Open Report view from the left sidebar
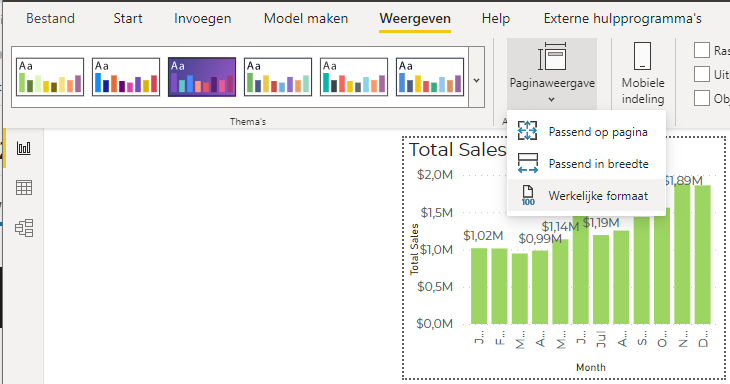Screen dimensions: 730x384 [24, 148]
